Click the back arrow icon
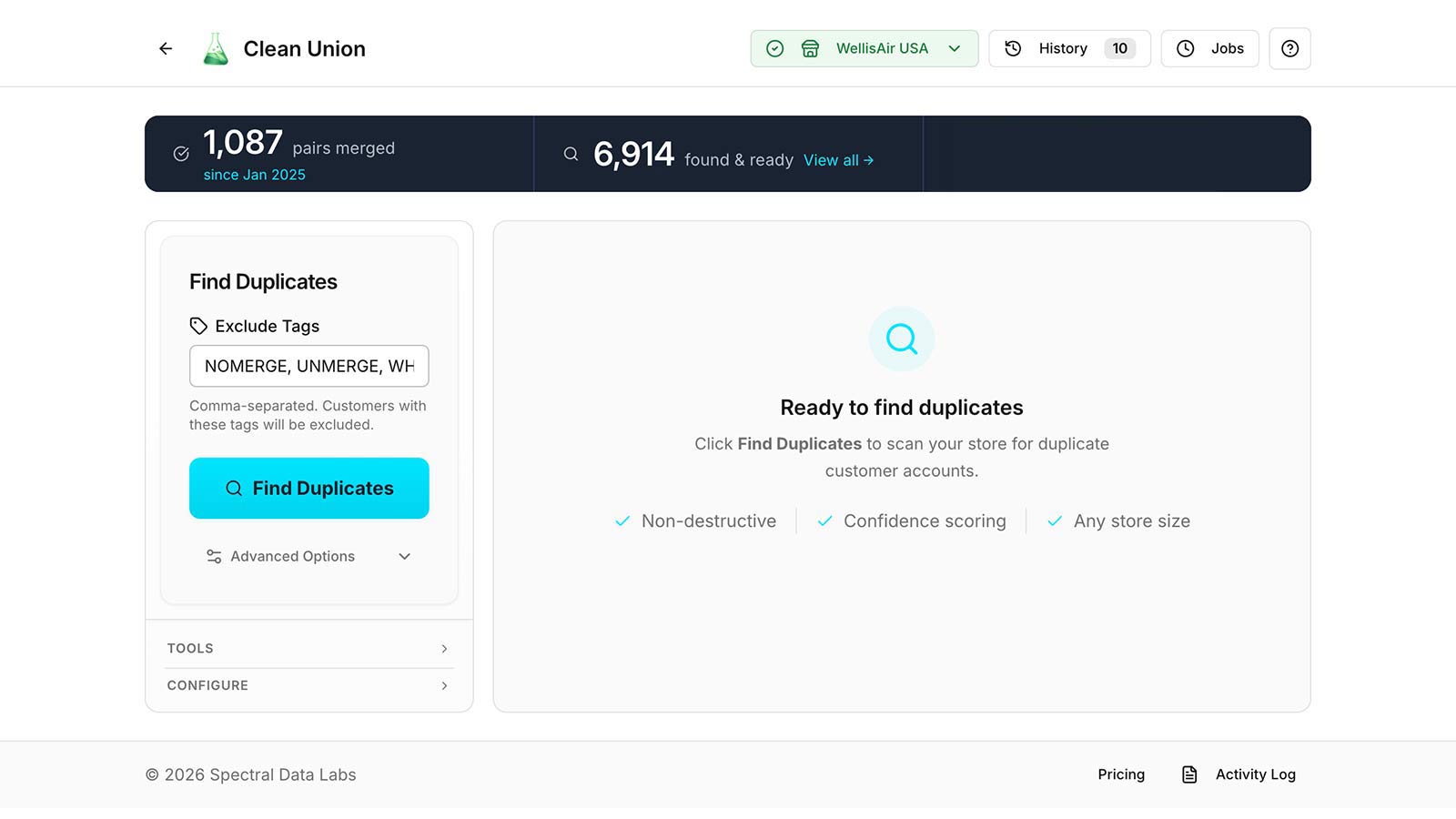1456x819 pixels. 166,49
